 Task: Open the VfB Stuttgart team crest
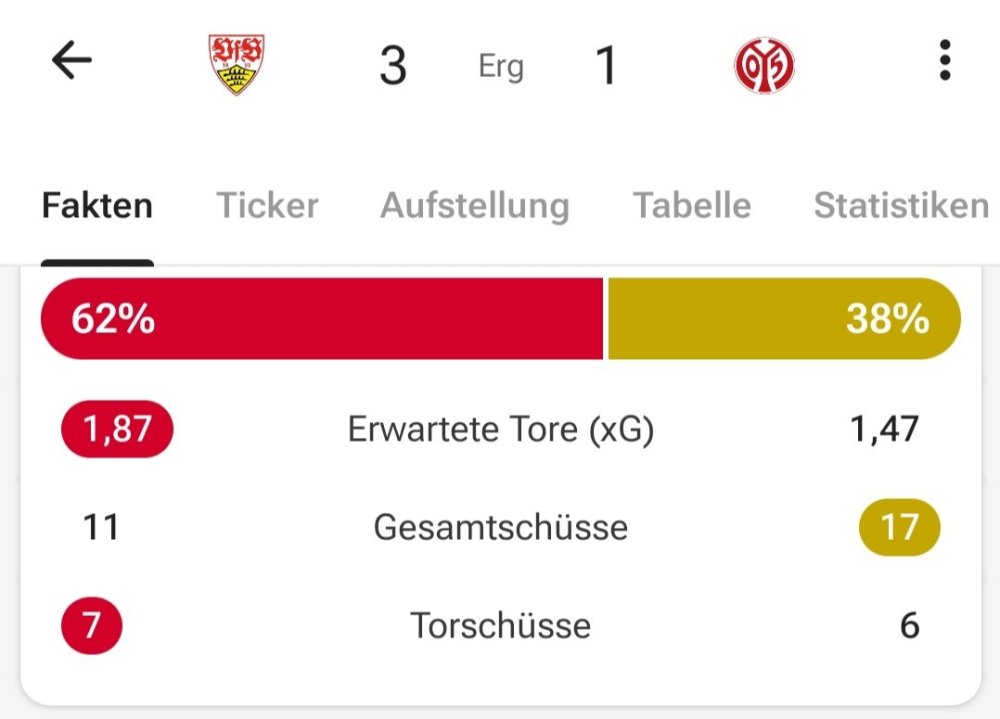236,65
